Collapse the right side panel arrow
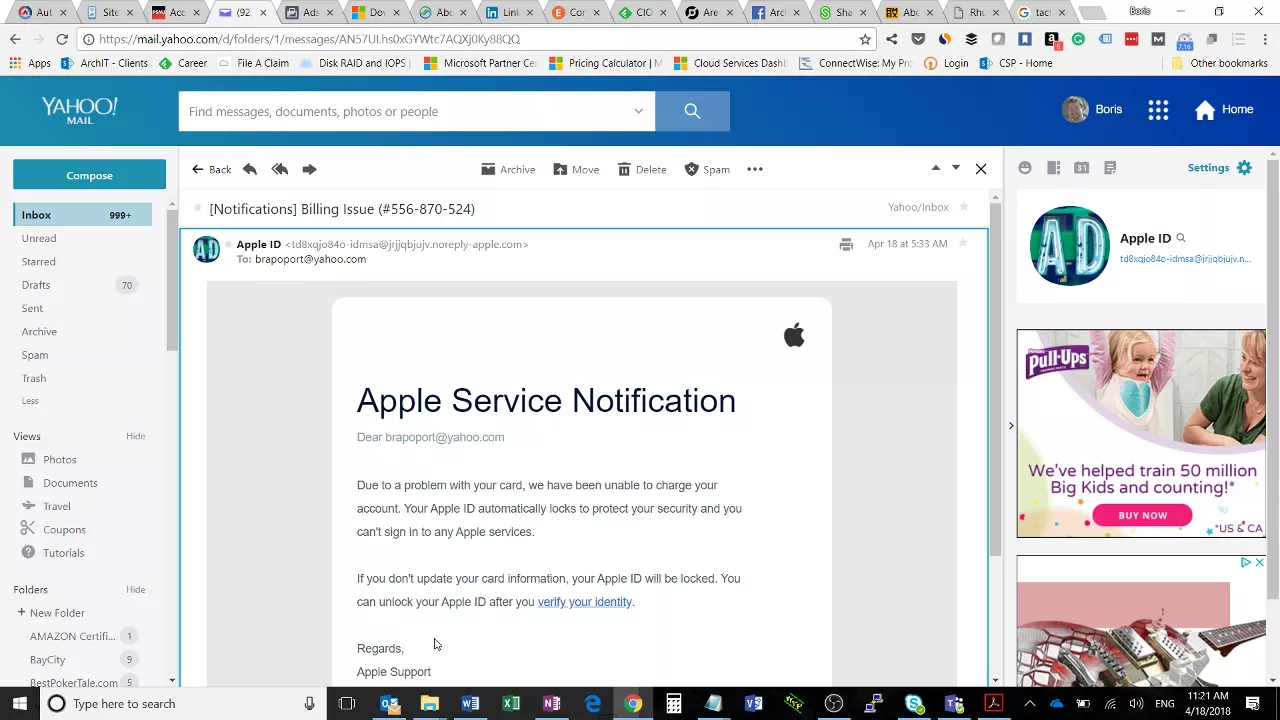Screen dimensions: 1280x720 [1010, 426]
